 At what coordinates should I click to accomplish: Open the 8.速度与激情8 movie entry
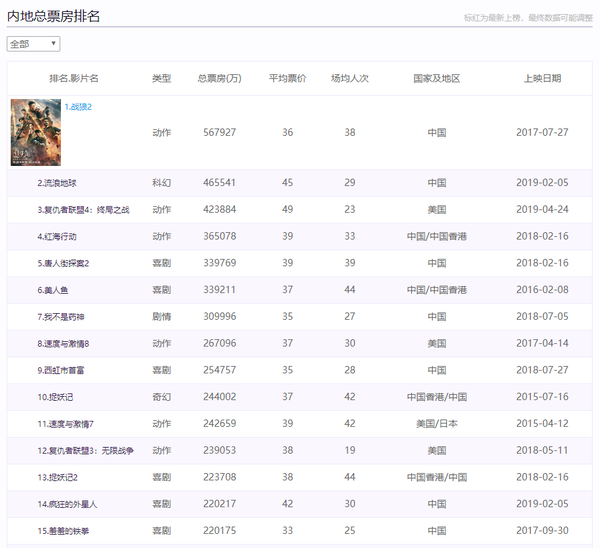(63, 344)
